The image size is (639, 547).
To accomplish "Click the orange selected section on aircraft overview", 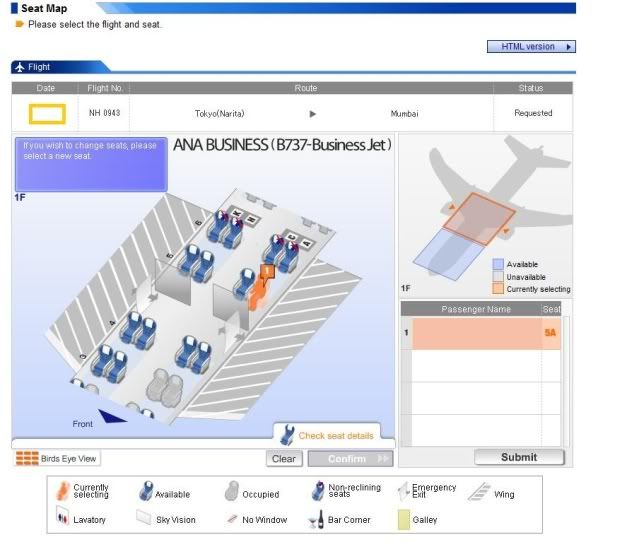I will click(x=479, y=218).
